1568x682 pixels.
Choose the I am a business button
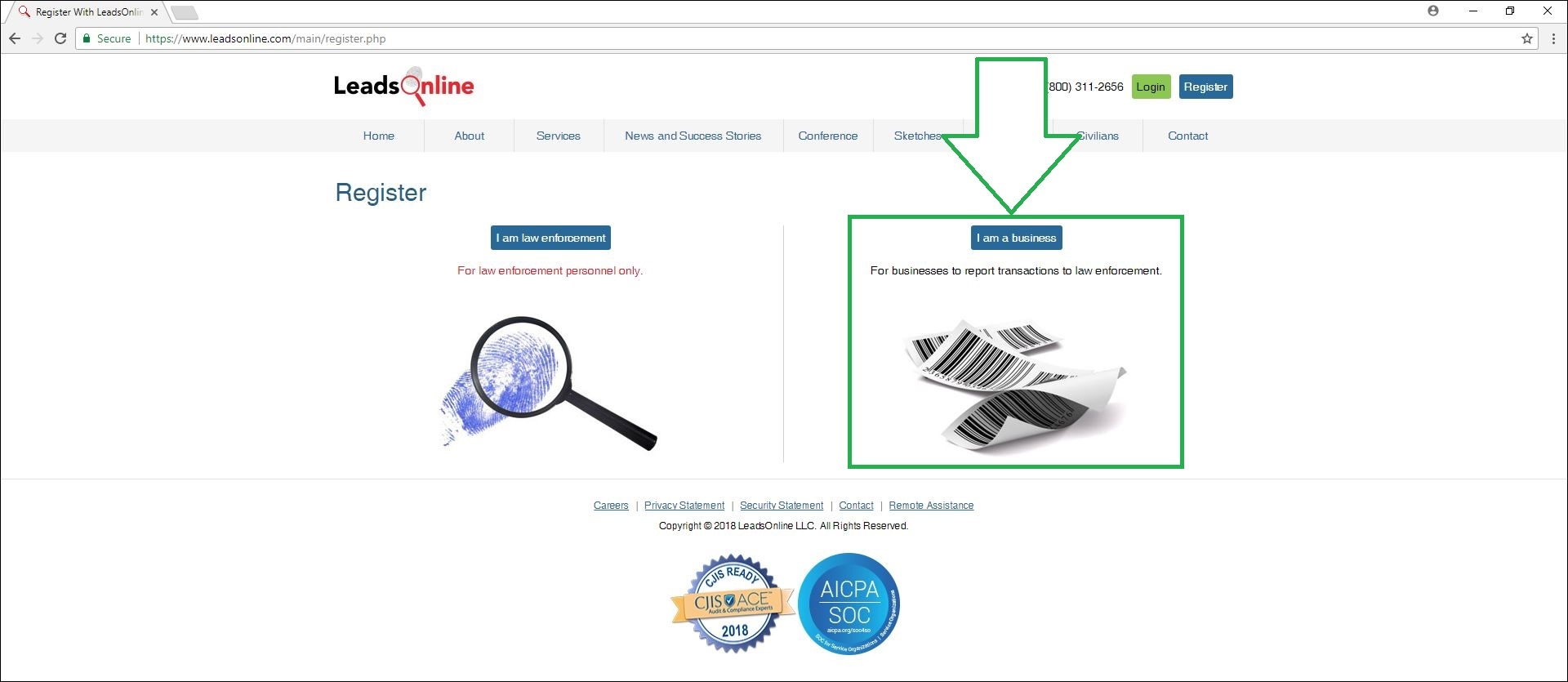pos(1016,238)
